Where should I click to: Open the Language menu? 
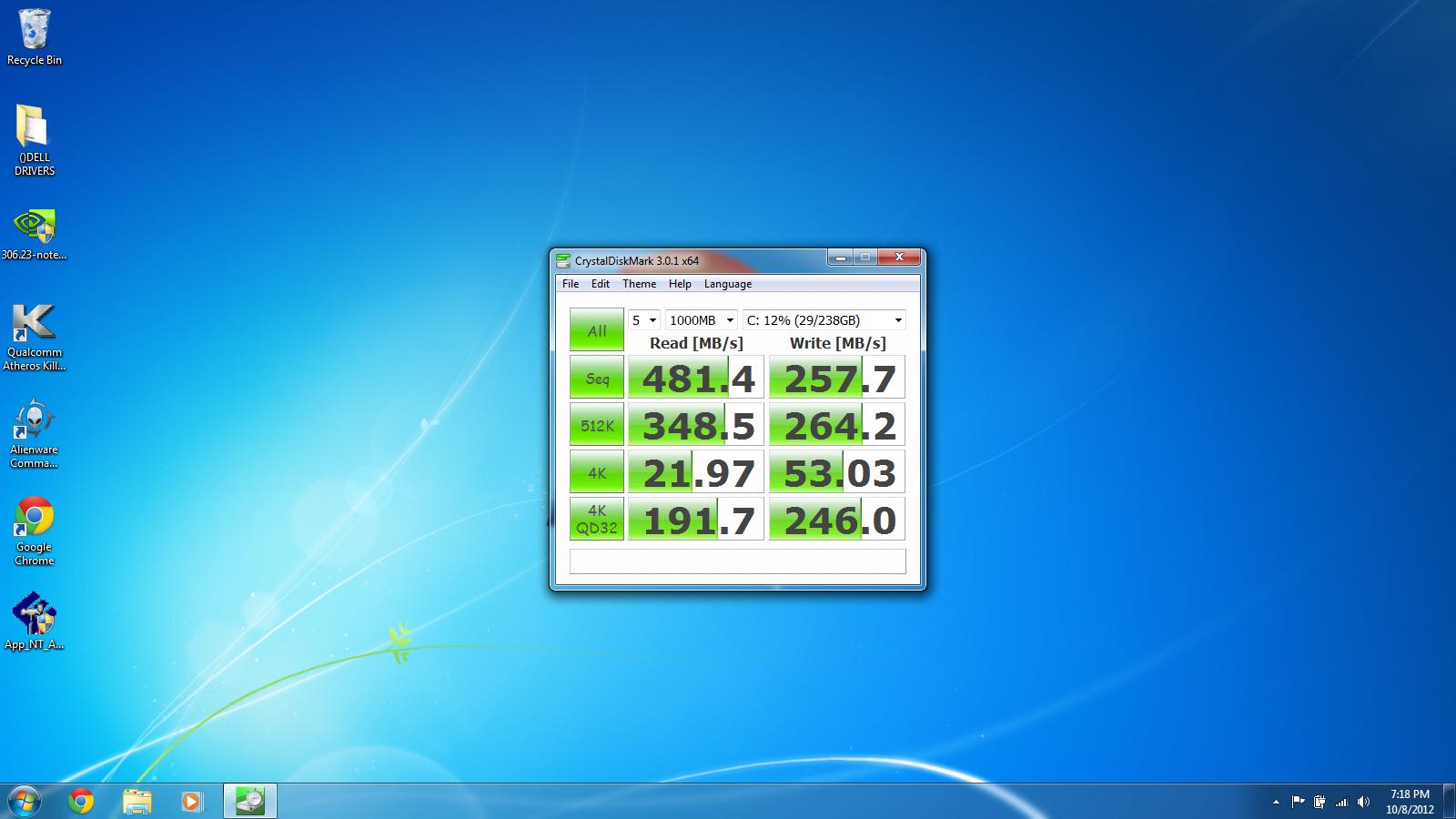click(x=728, y=284)
